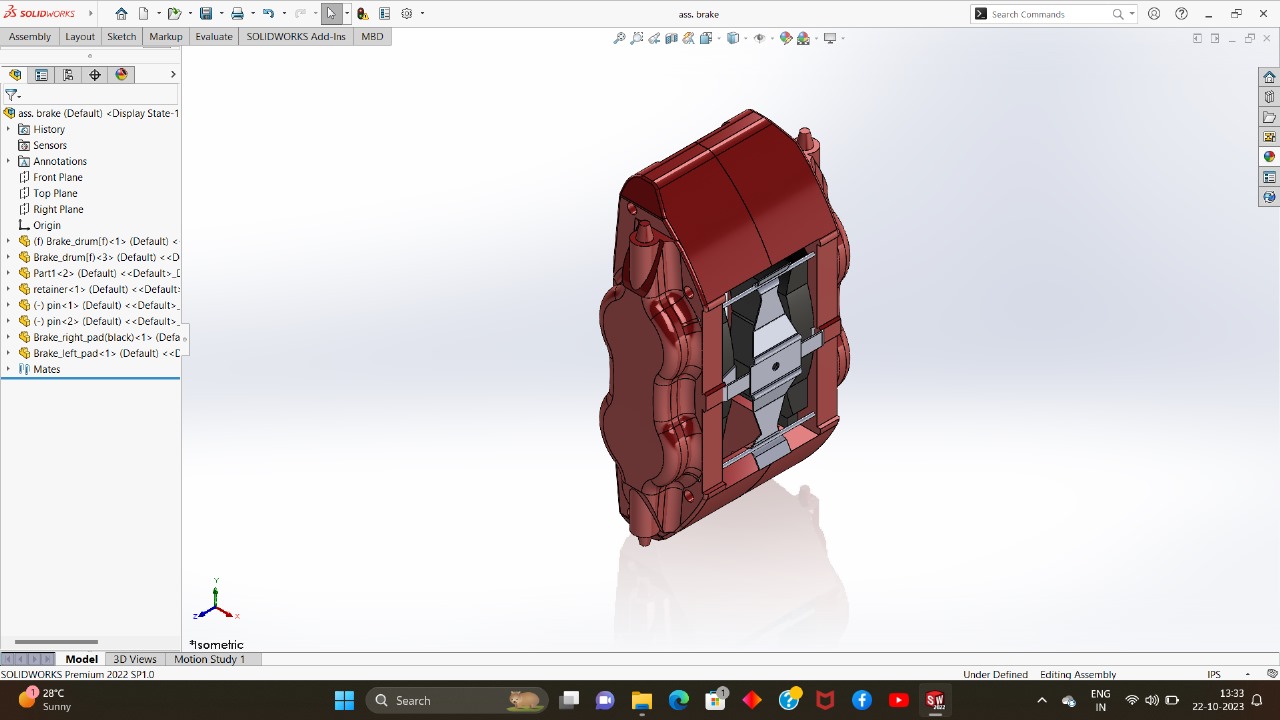Image resolution: width=1280 pixels, height=720 pixels.
Task: Click Apply Scene icon in view toolbar
Action: pos(803,38)
